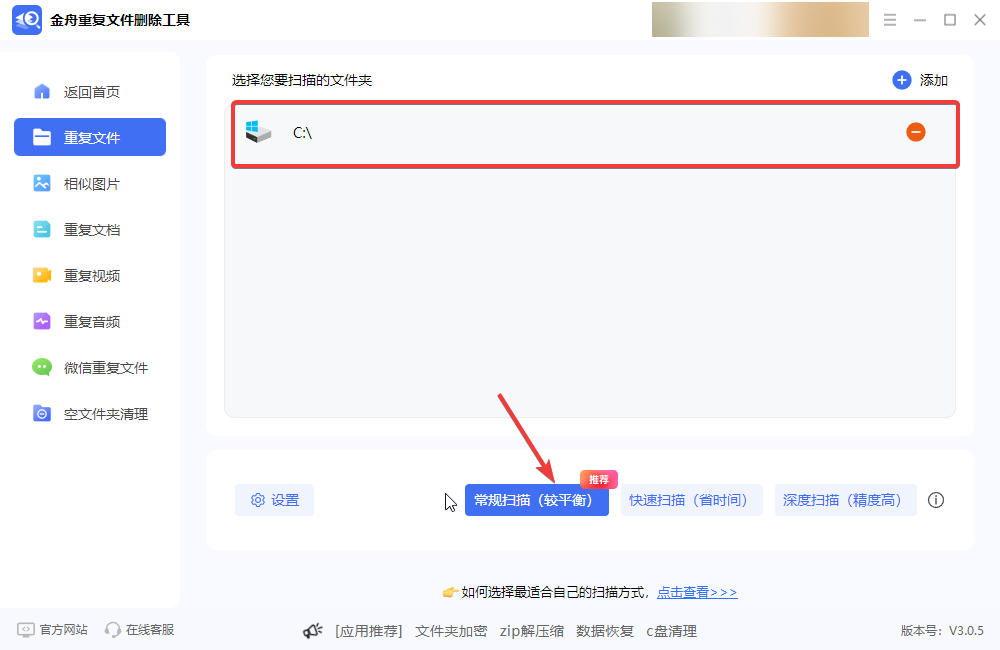Click the app logo icon in title bar

(27, 20)
